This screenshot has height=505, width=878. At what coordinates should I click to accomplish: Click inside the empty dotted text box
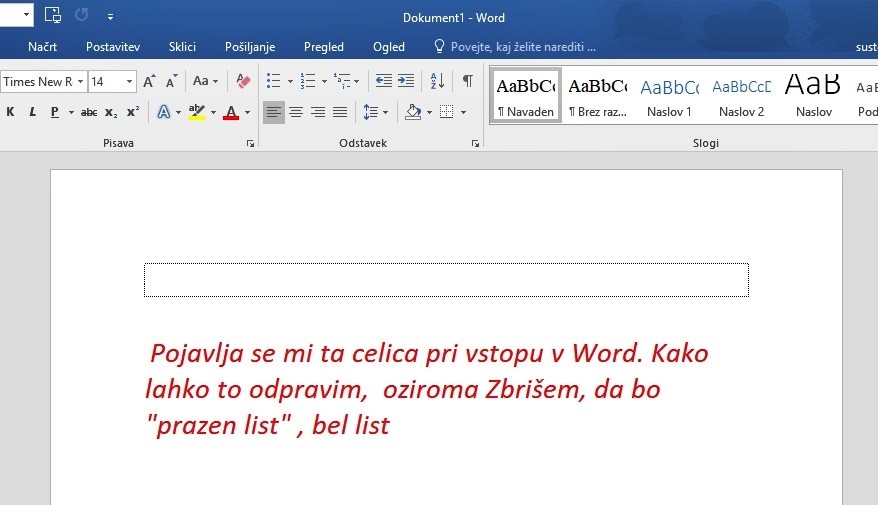(446, 280)
